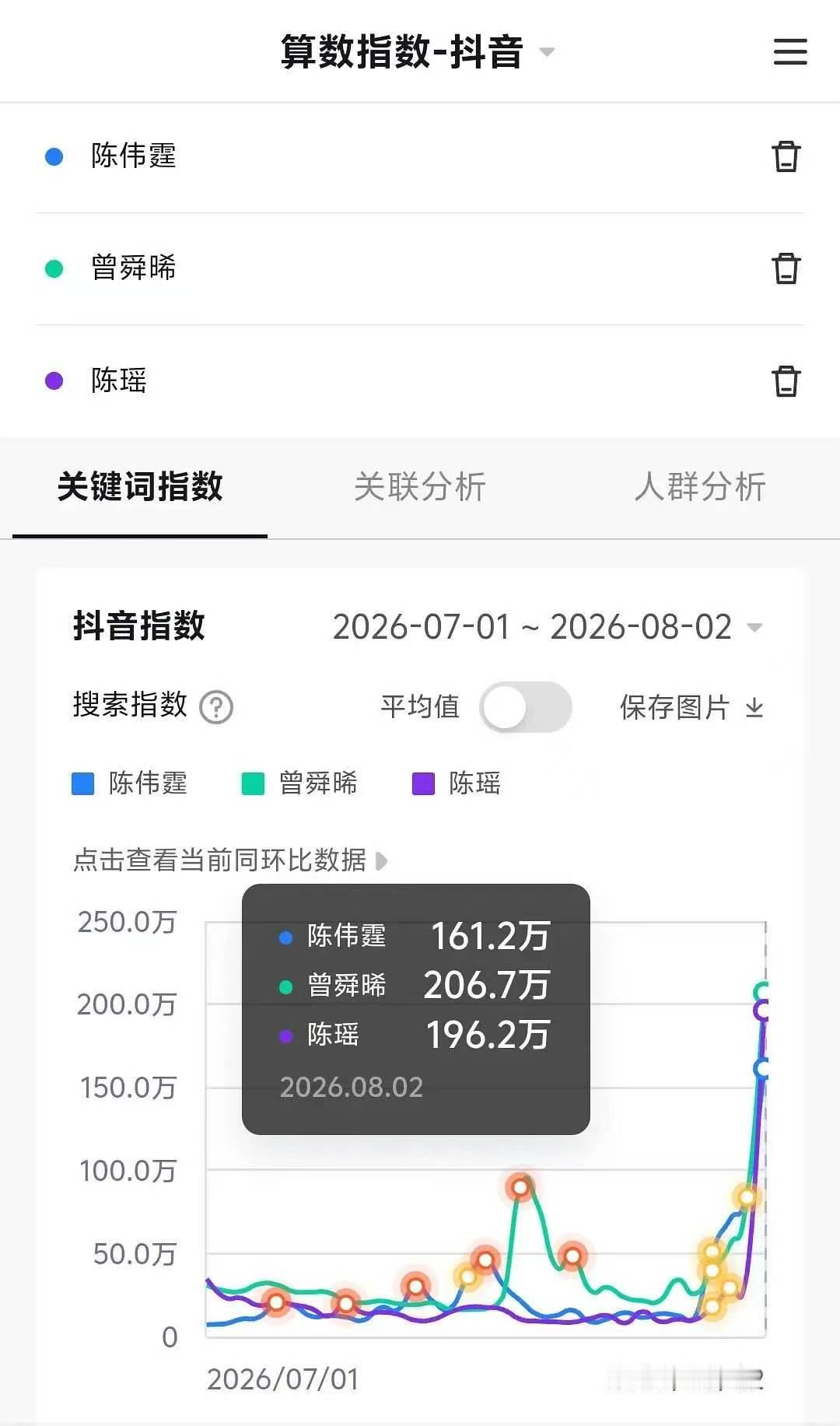Expand 点击查看当前同环比数据 arrow

click(x=381, y=860)
